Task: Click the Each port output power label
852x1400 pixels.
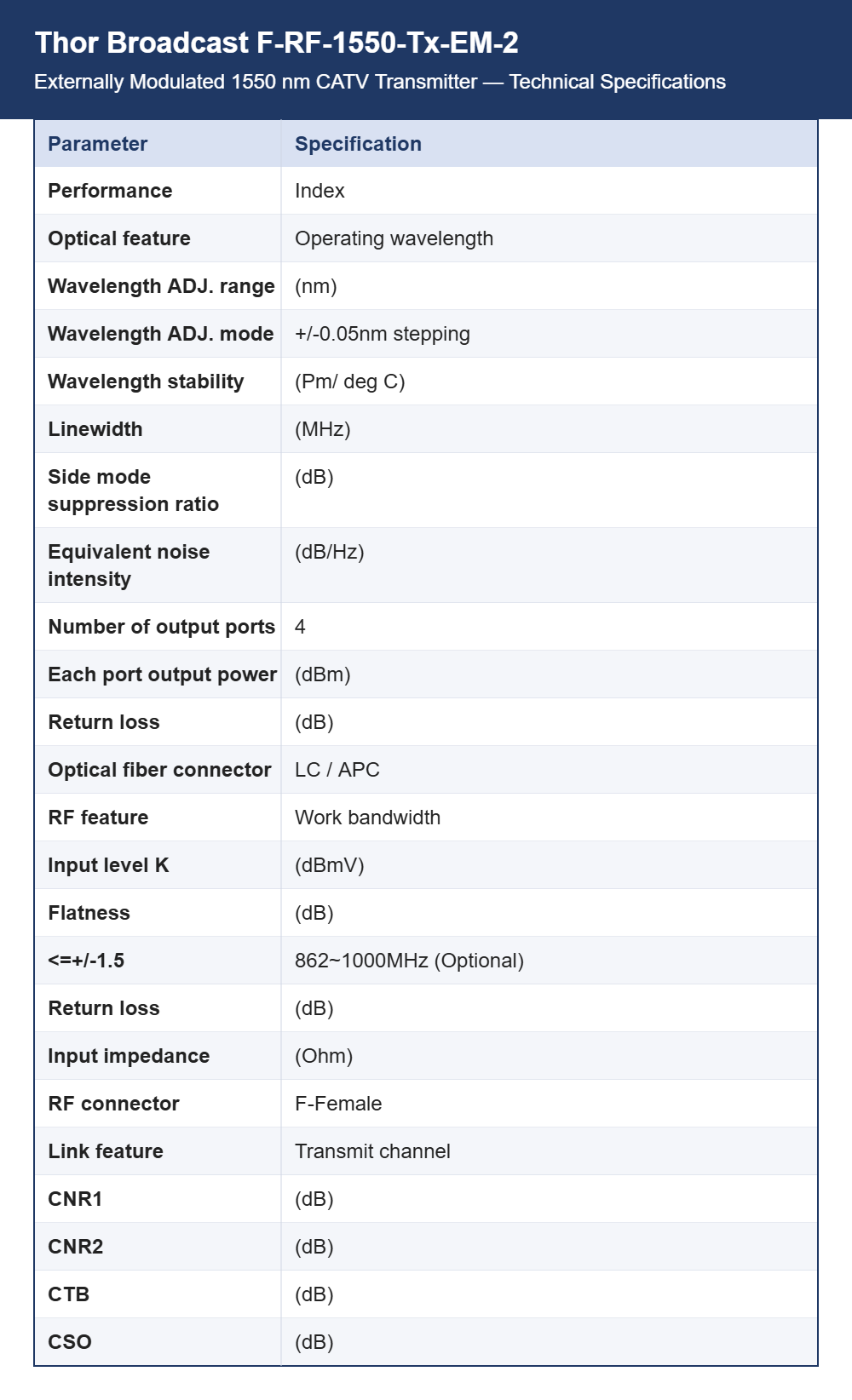Action: (163, 674)
